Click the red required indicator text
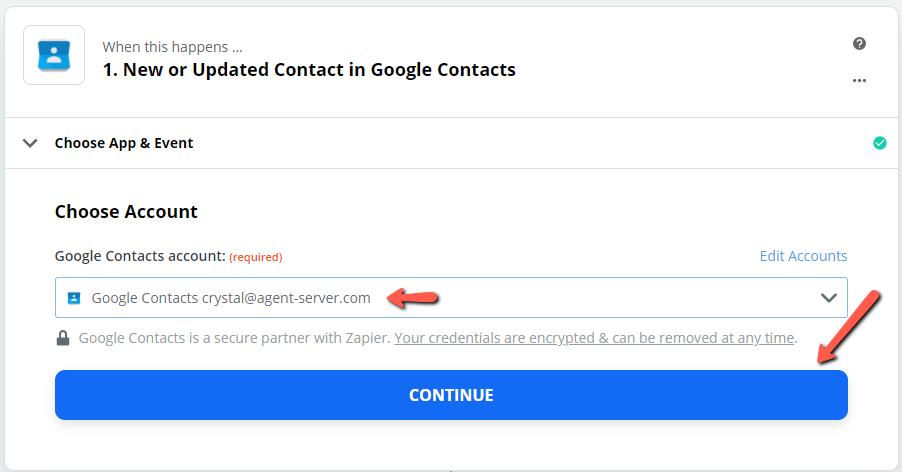 pos(255,257)
